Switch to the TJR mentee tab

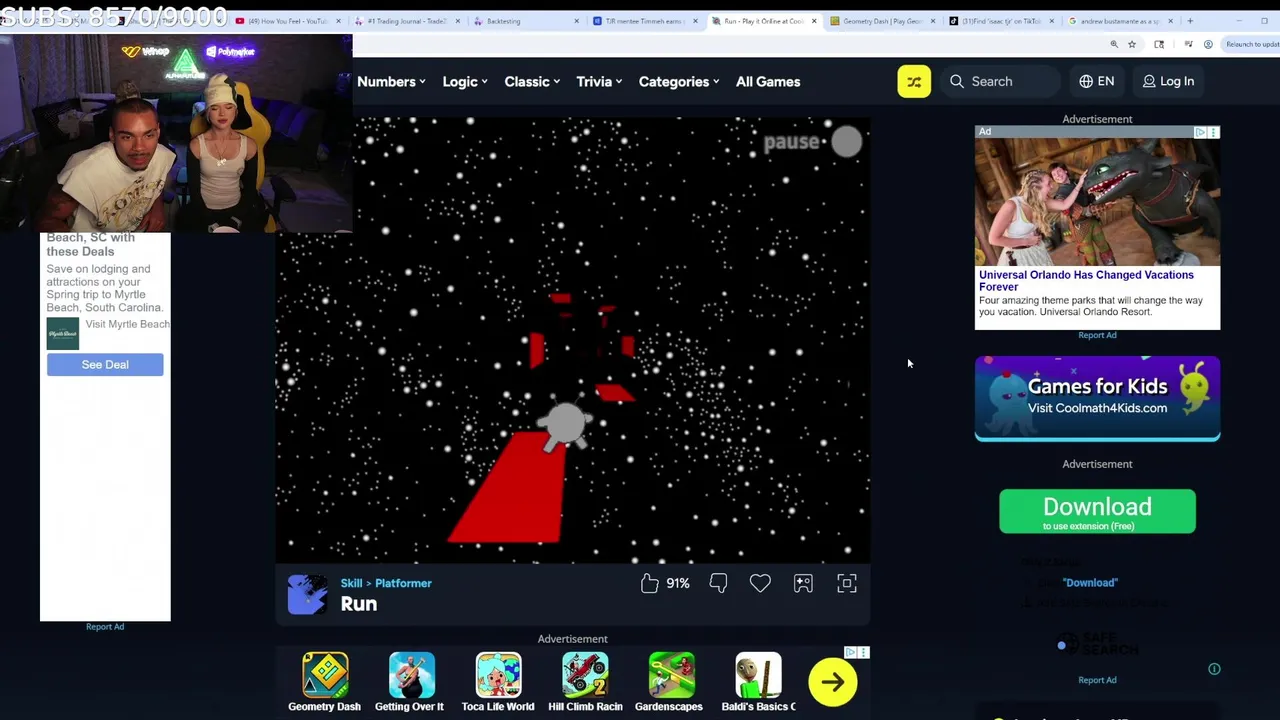coord(644,21)
